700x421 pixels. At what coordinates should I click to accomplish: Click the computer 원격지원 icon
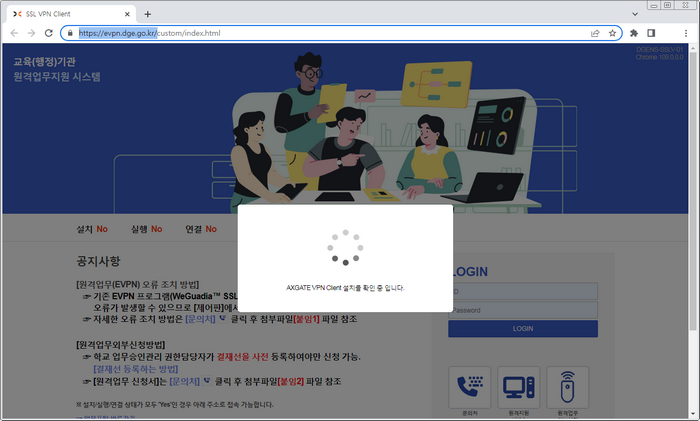pos(519,388)
